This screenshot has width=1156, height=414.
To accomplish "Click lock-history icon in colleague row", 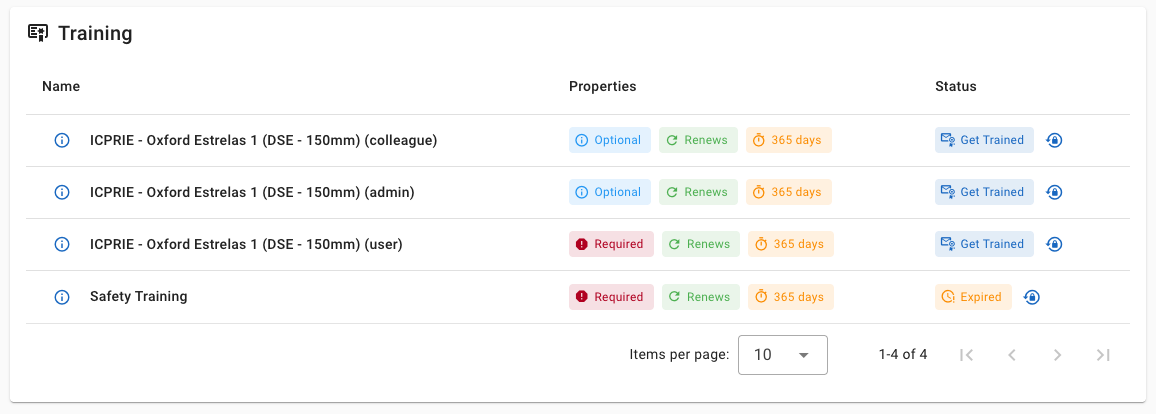I will coord(1054,141).
